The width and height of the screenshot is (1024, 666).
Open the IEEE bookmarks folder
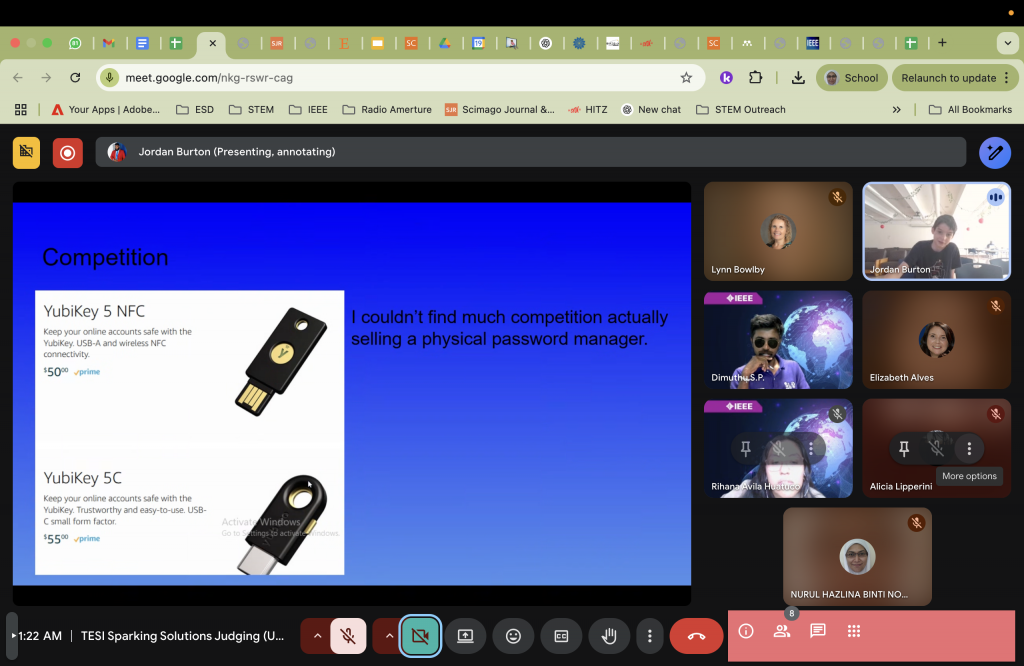(308, 110)
